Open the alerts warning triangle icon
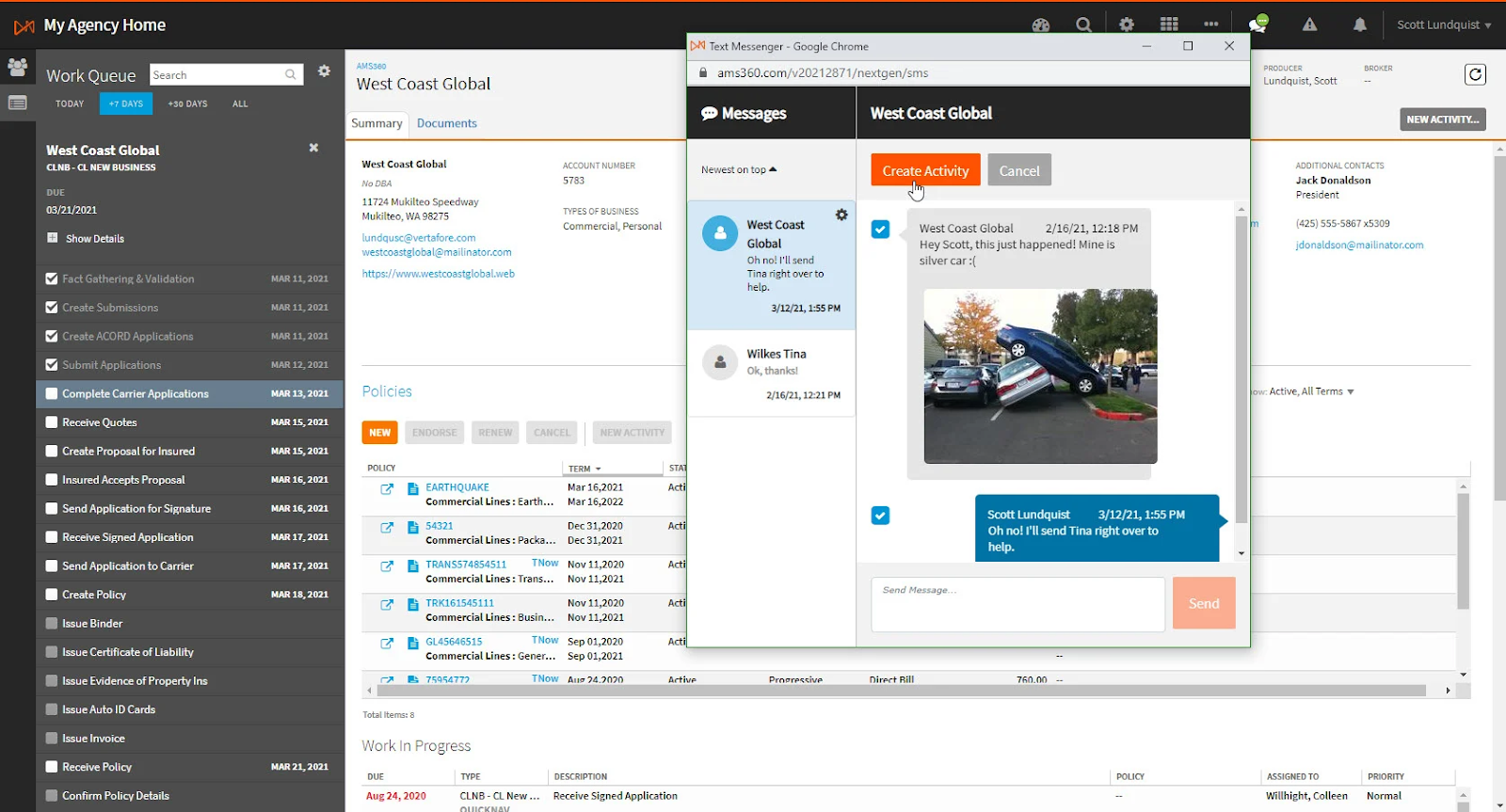Image resolution: width=1506 pixels, height=812 pixels. tap(1309, 24)
